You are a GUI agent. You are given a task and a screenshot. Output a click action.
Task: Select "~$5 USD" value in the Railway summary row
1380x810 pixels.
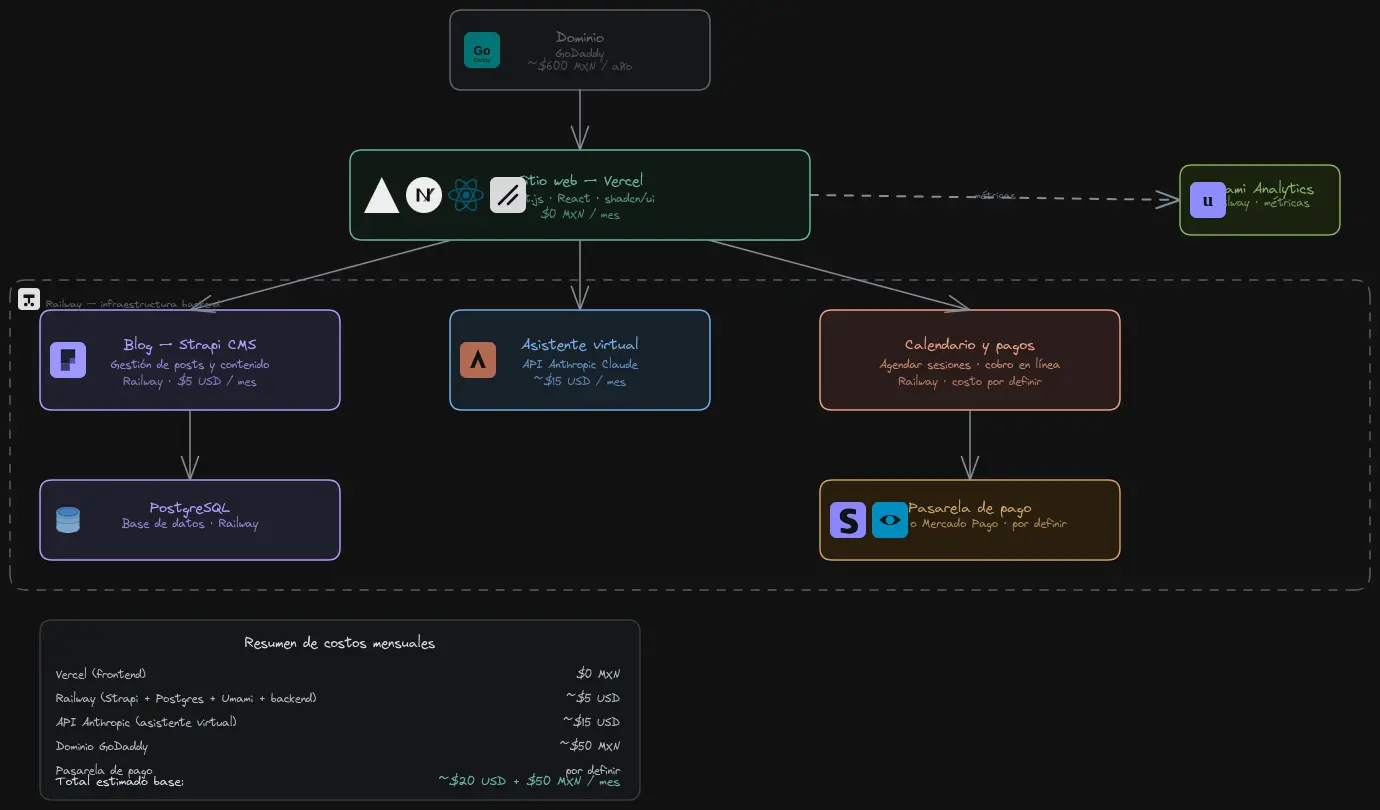(592, 698)
